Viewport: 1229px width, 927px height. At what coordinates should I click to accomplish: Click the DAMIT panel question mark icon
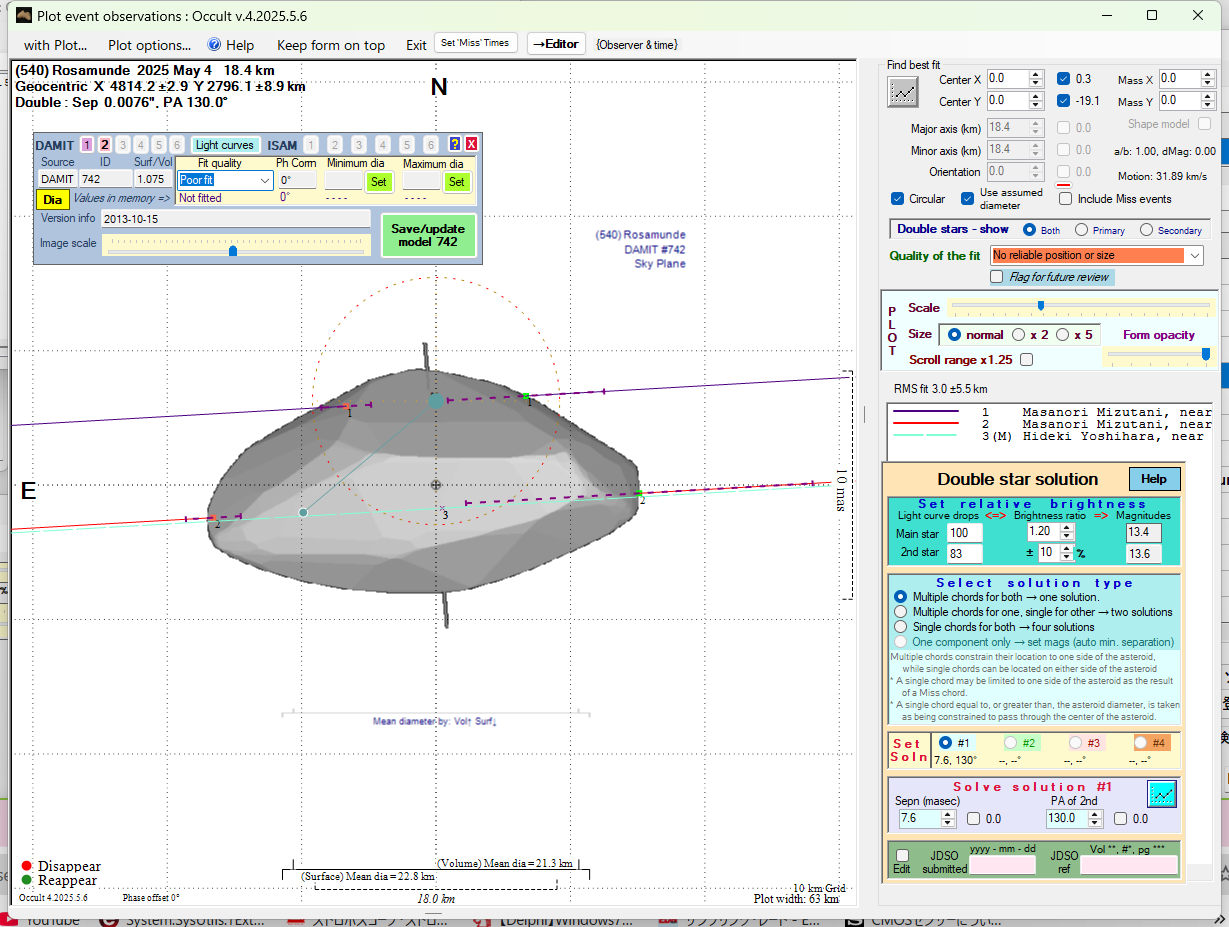(x=455, y=145)
